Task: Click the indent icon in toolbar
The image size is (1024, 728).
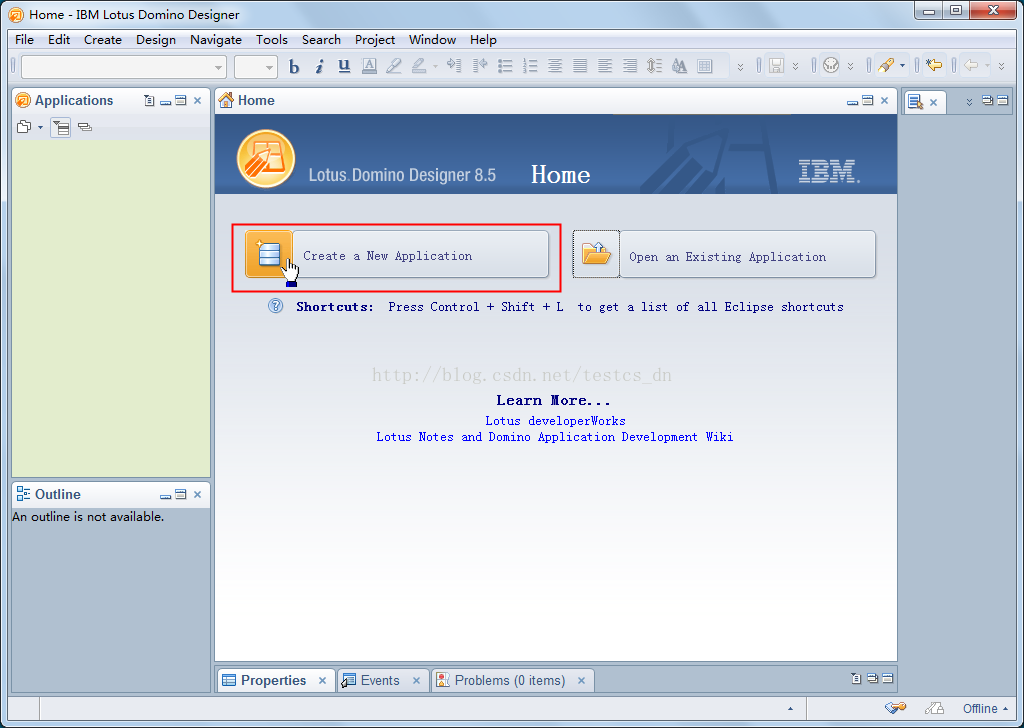Action: pos(454,65)
